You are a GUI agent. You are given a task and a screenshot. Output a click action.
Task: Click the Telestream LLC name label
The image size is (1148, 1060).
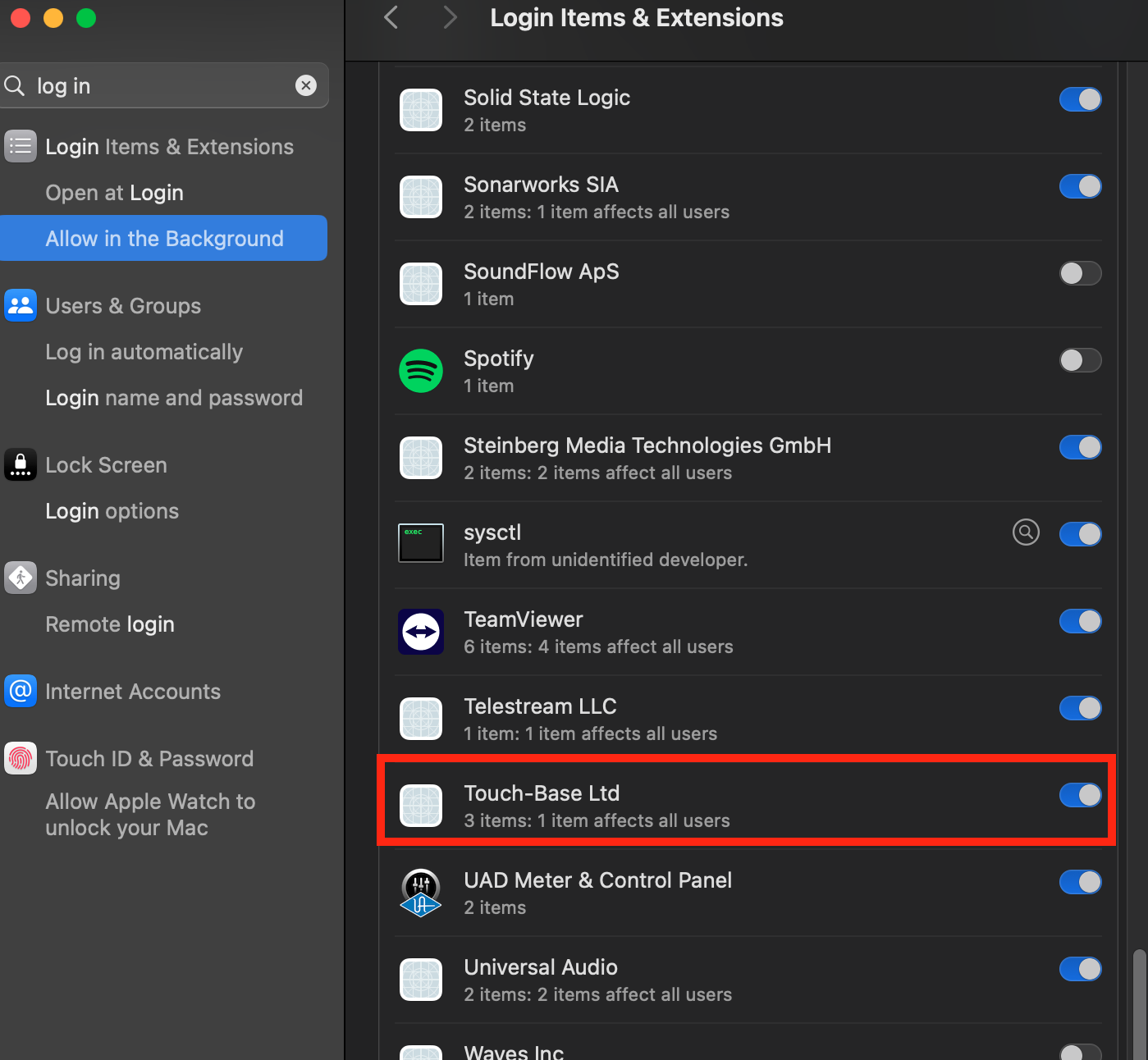tap(540, 706)
